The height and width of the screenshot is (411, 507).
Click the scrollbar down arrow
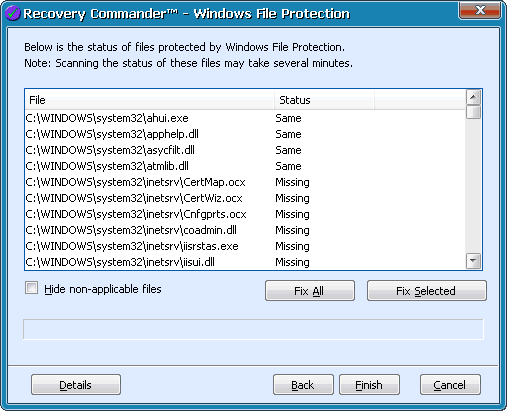click(473, 261)
